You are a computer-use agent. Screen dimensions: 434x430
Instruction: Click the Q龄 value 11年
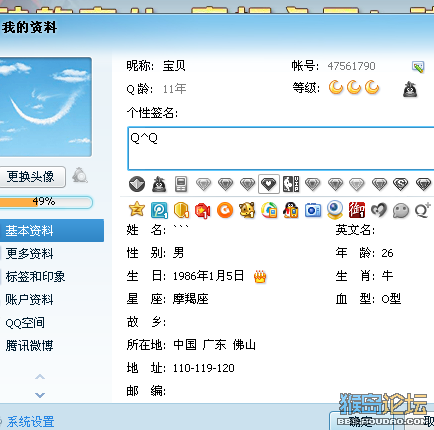tap(175, 89)
